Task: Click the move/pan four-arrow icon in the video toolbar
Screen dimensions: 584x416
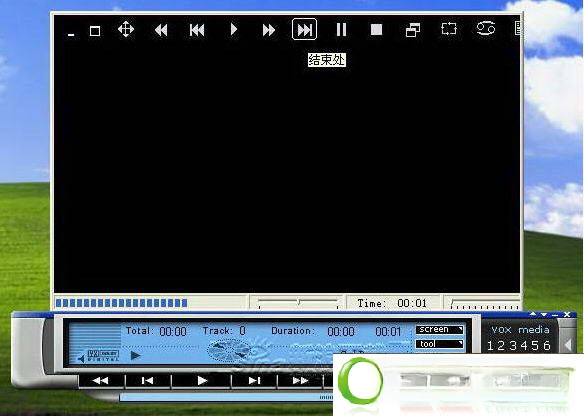Action: pos(126,29)
